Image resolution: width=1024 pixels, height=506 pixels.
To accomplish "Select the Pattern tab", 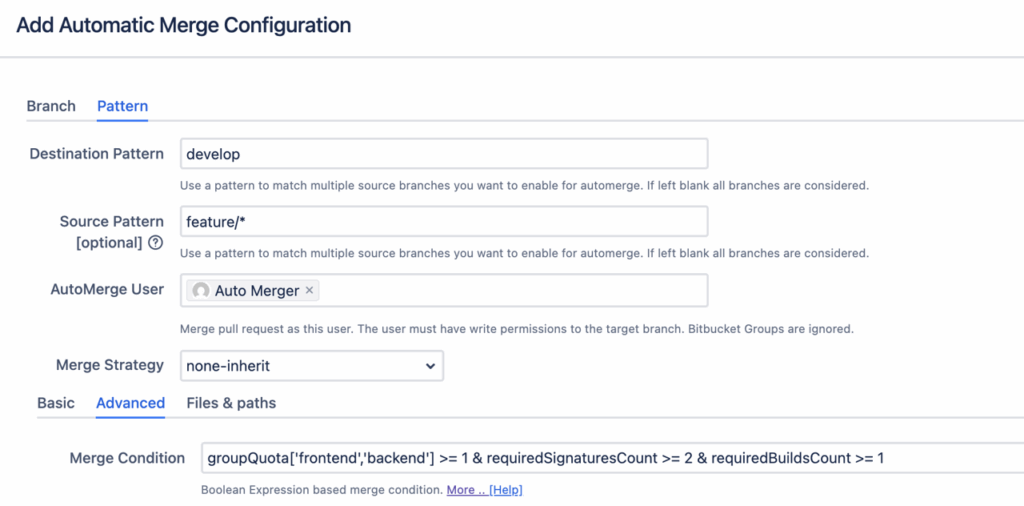I will pos(122,106).
